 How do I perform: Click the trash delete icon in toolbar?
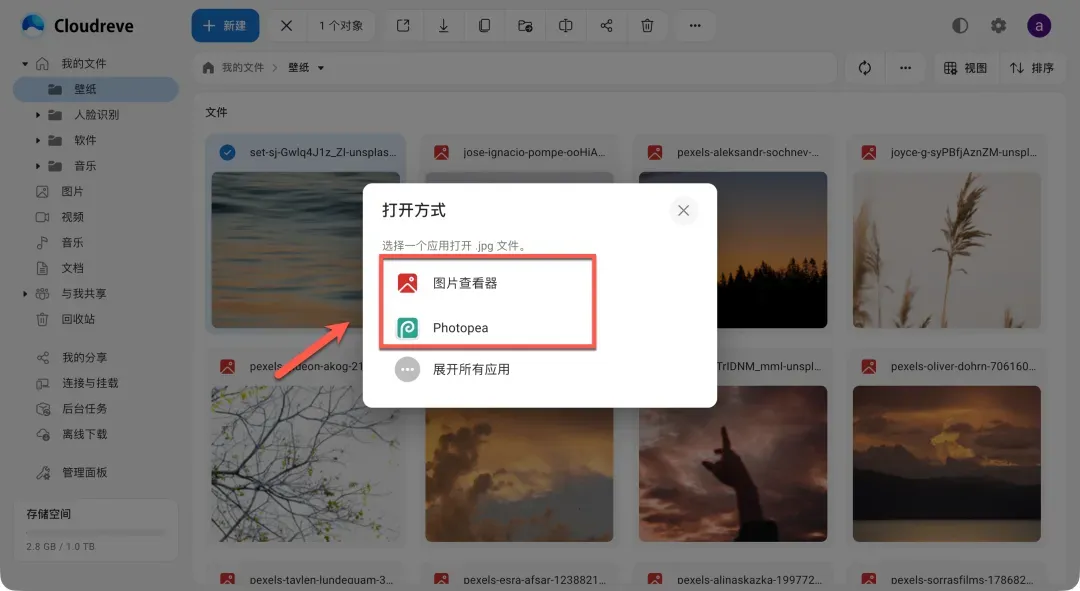[647, 26]
